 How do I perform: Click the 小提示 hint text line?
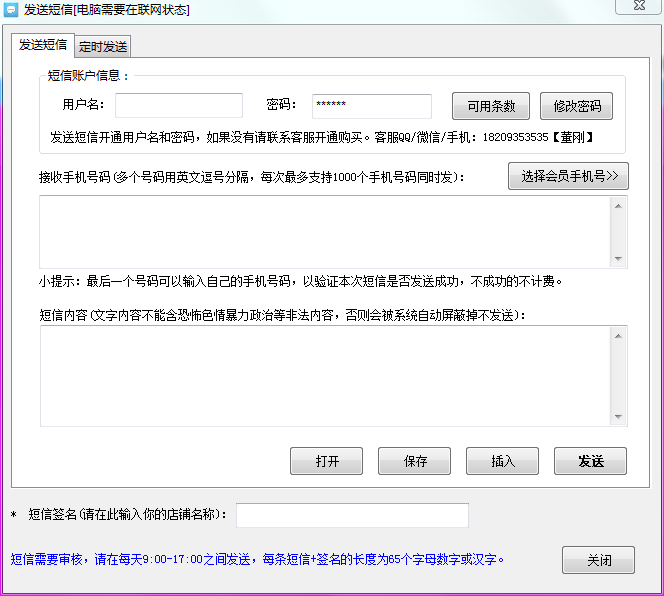coord(301,281)
